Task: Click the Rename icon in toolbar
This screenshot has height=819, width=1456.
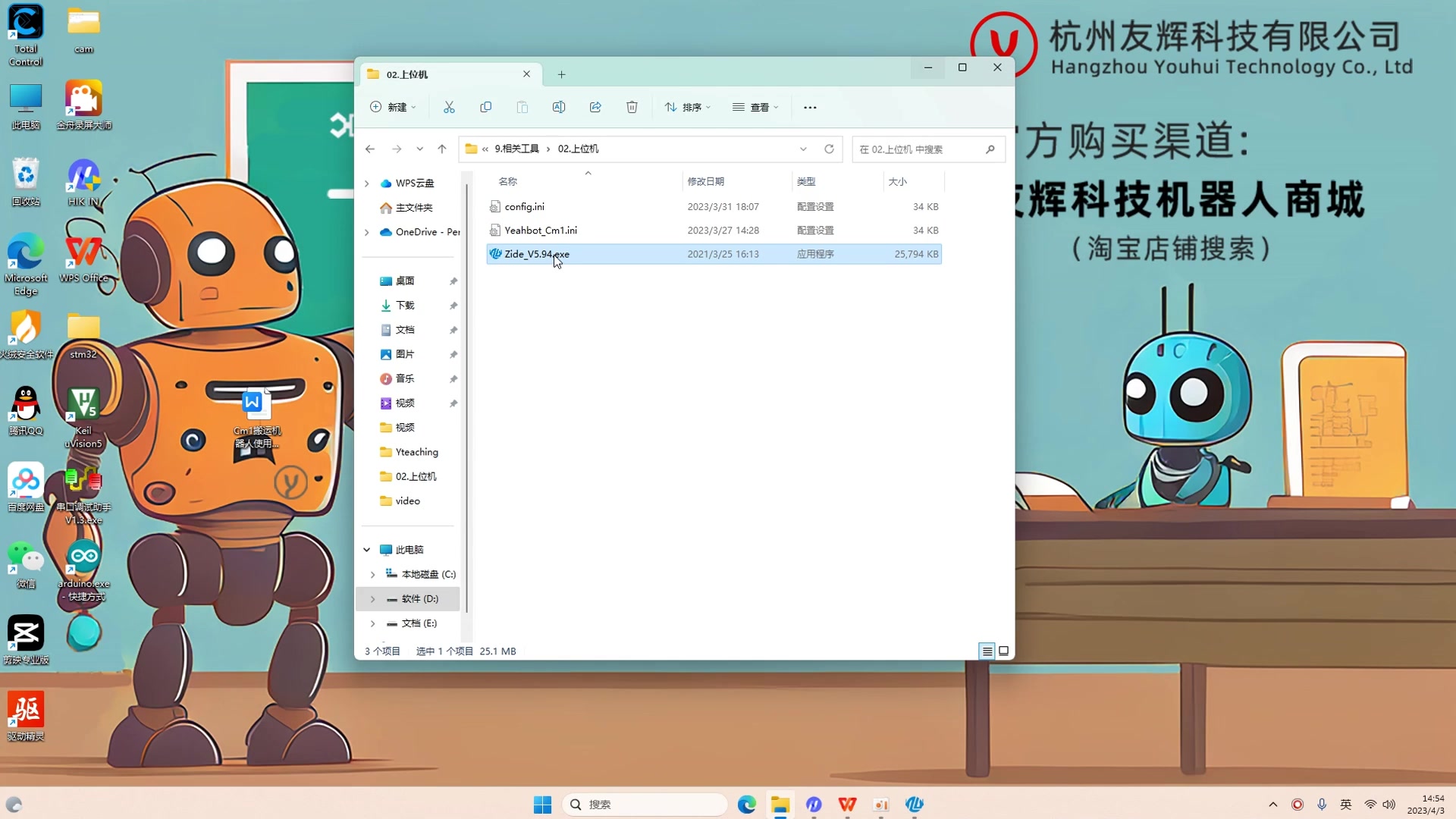Action: (559, 107)
